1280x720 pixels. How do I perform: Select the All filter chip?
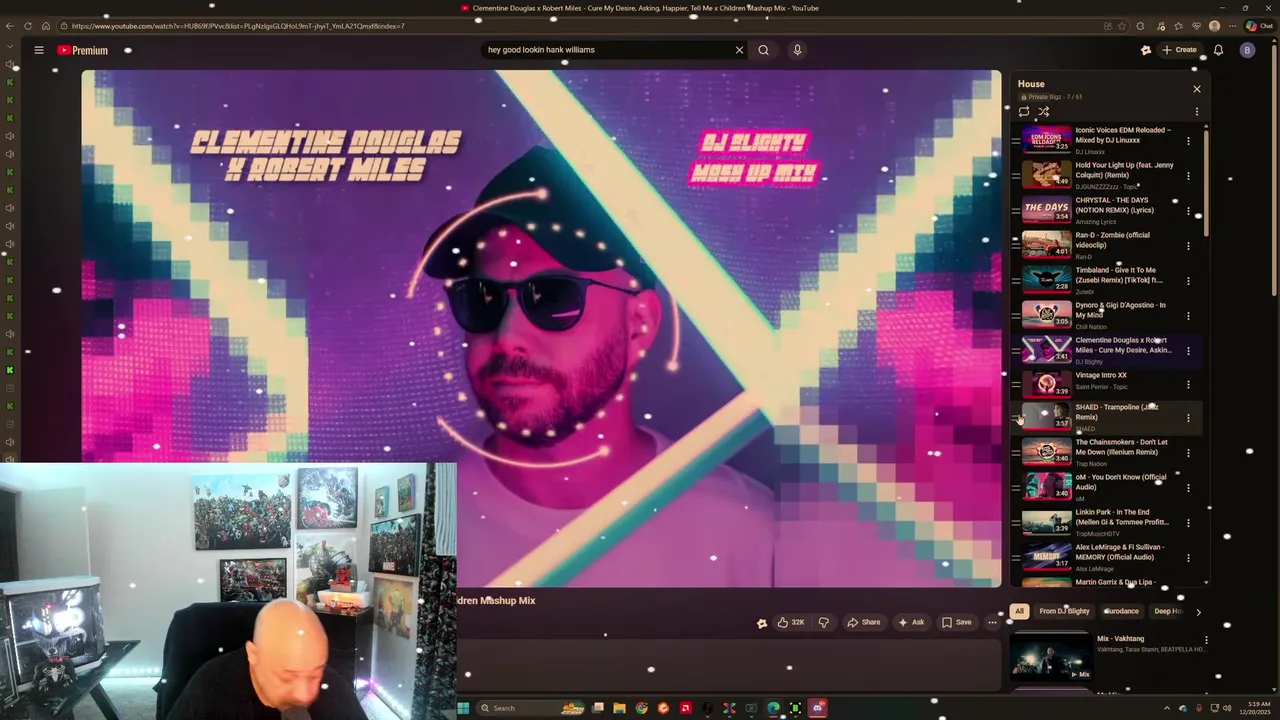pyautogui.click(x=1019, y=611)
